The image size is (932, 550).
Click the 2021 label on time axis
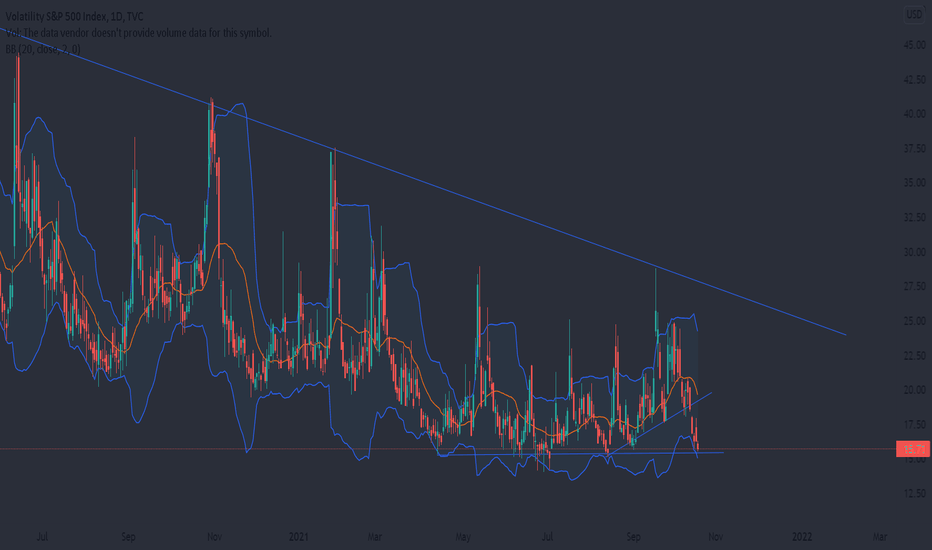pyautogui.click(x=298, y=537)
